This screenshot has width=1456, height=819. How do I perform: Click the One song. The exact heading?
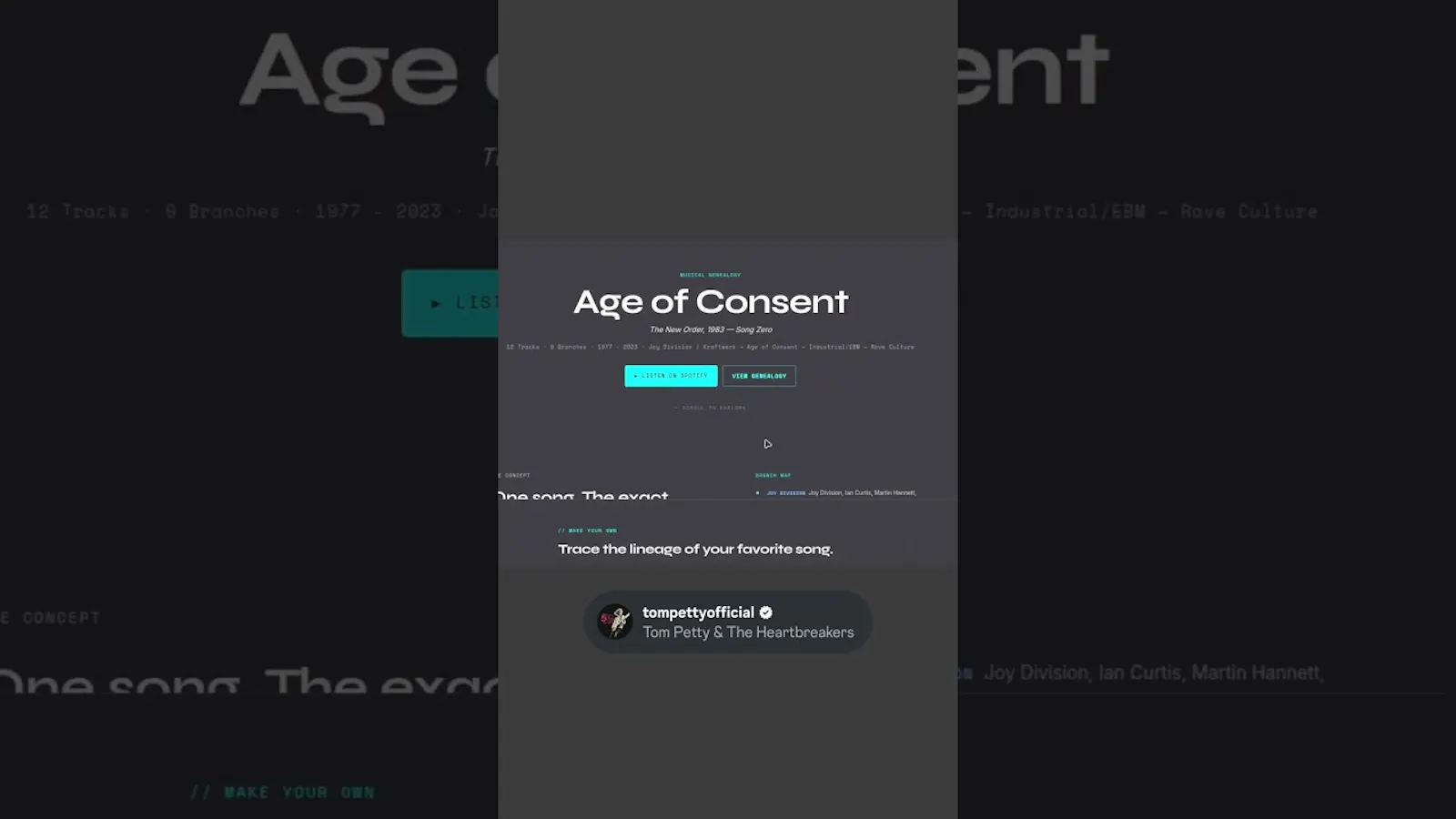pos(583,495)
